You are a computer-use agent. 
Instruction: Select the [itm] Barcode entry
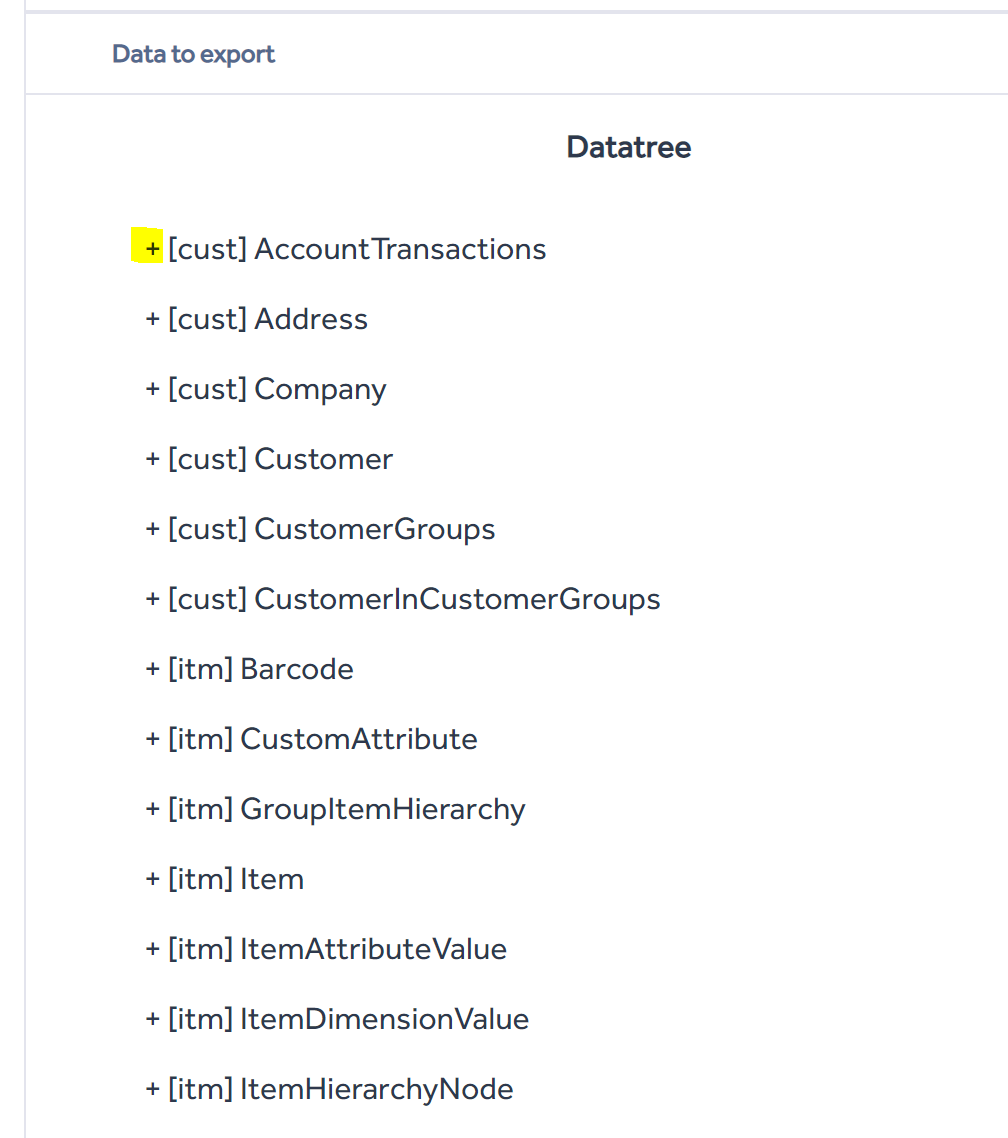click(x=261, y=669)
